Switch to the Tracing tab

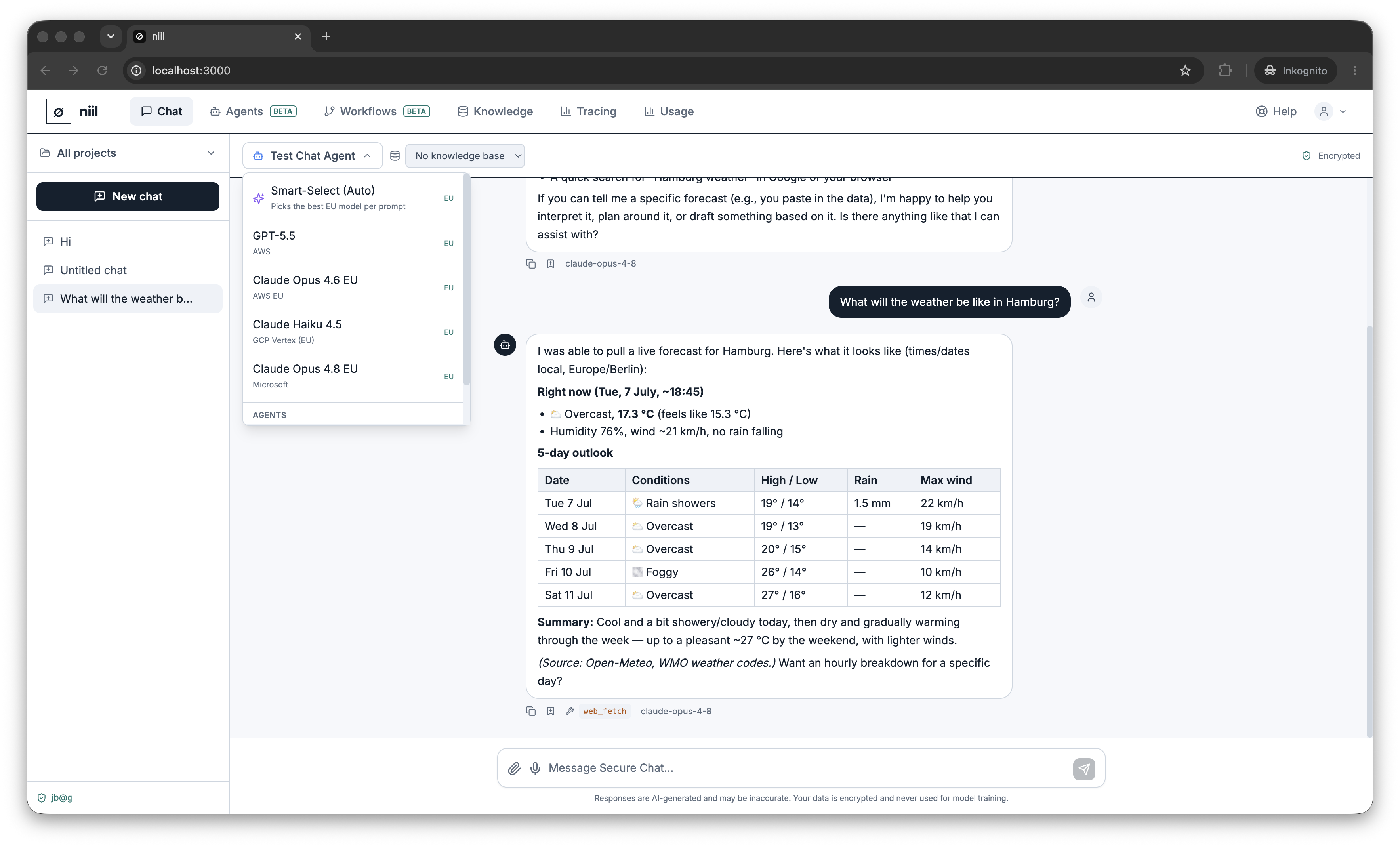pos(588,111)
